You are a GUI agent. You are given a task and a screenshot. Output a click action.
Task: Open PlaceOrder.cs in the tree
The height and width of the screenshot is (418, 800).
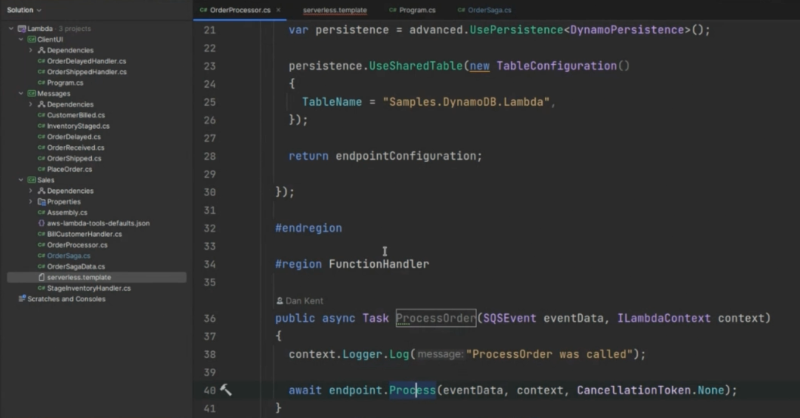[69, 169]
